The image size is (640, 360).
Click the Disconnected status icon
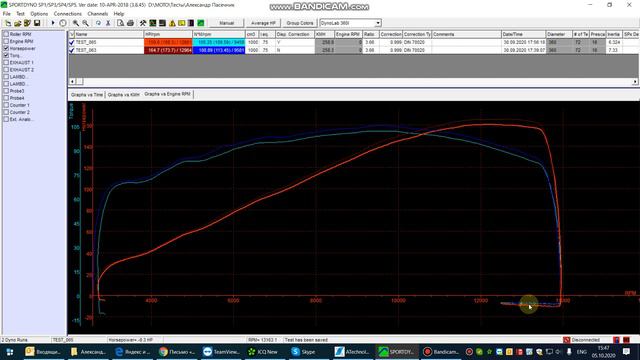coord(566,340)
